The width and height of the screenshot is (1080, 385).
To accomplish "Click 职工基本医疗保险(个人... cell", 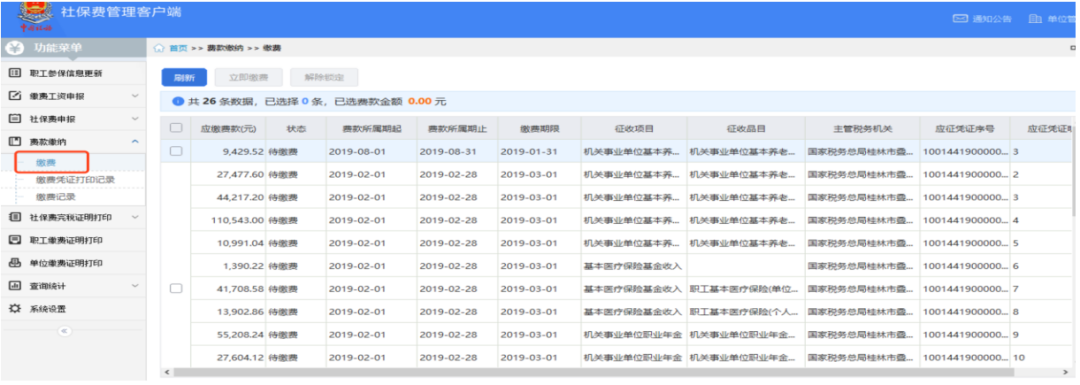I will [x=745, y=312].
